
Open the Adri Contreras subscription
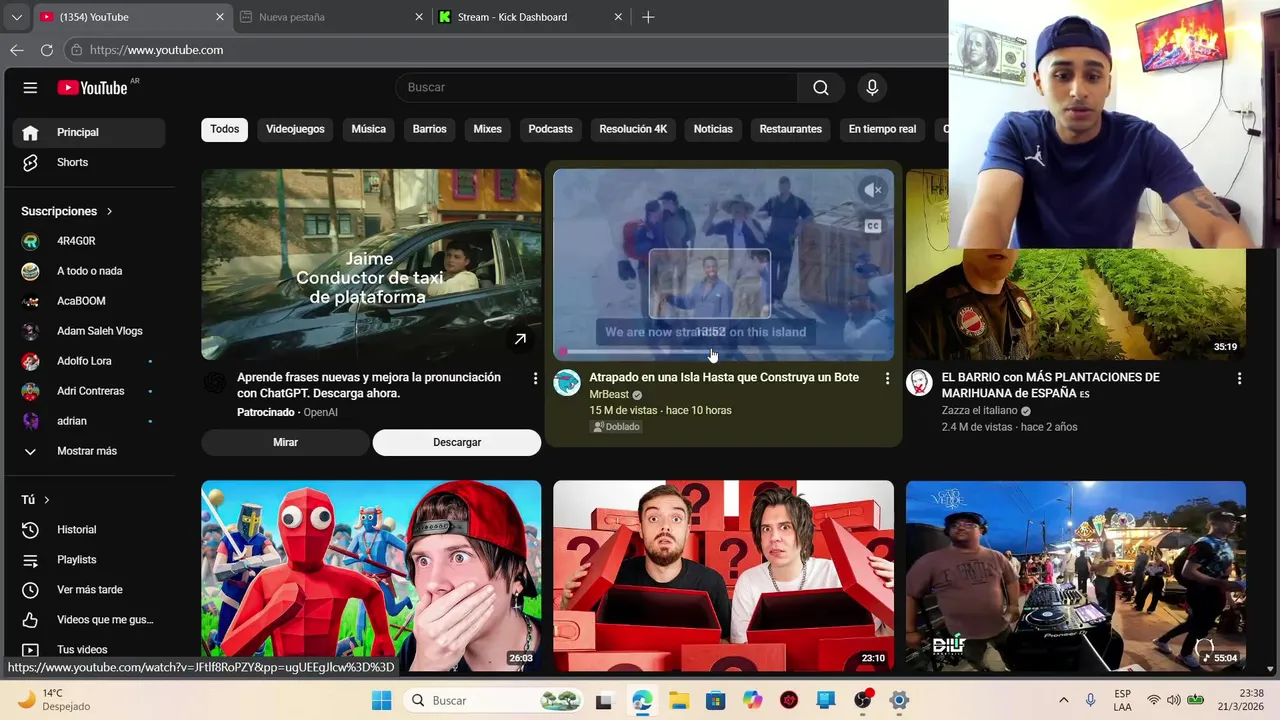pyautogui.click(x=89, y=391)
